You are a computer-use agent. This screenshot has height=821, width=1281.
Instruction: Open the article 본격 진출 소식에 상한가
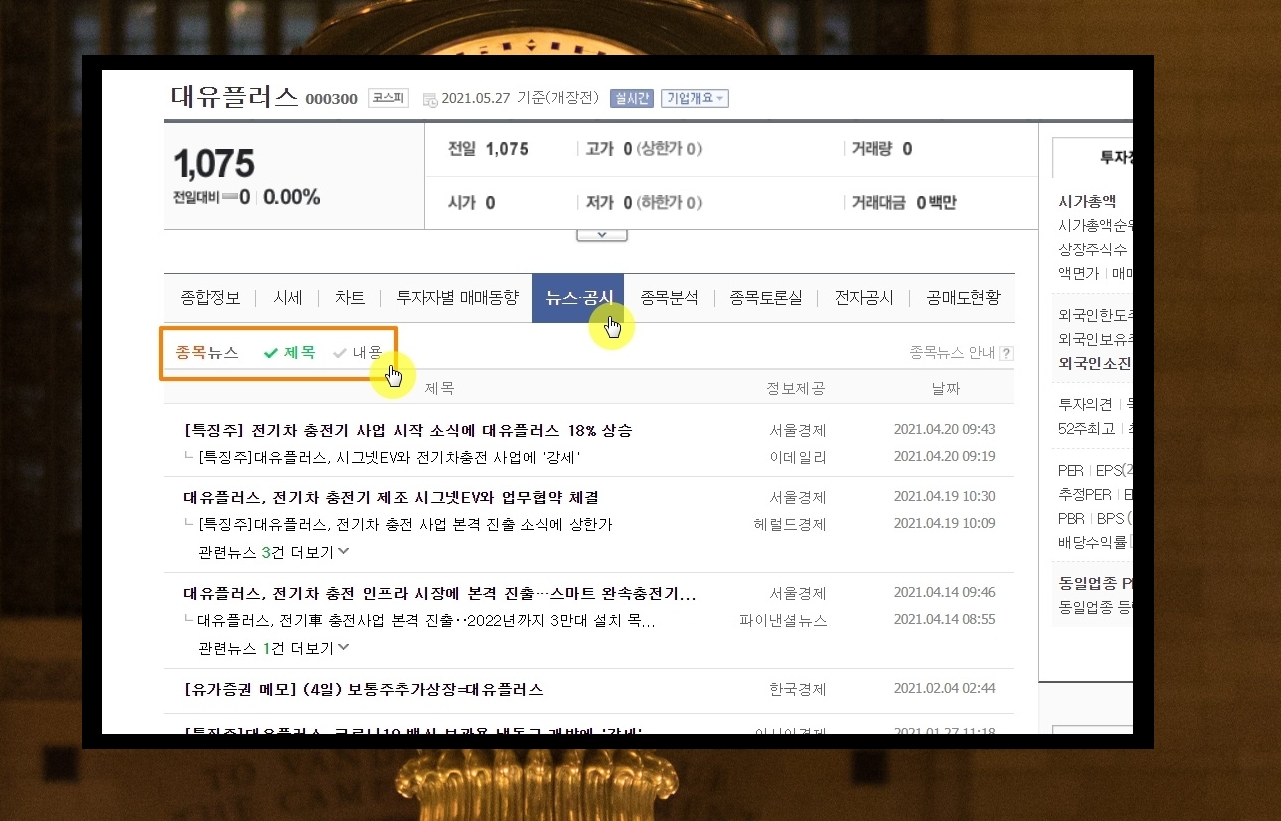[x=405, y=523]
